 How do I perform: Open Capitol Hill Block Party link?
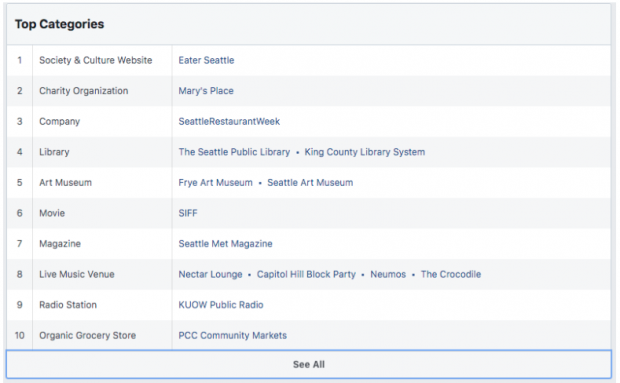[x=306, y=274]
